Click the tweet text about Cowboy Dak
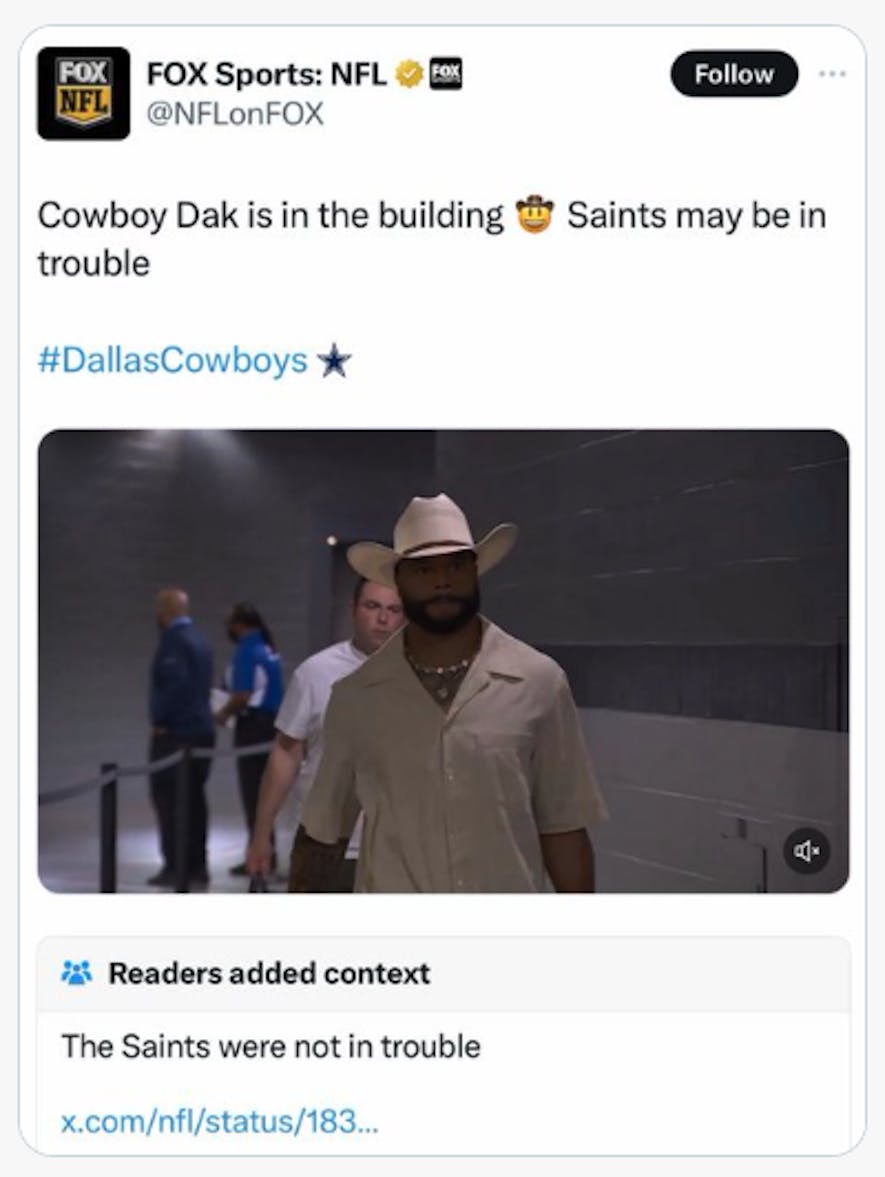This screenshot has width=885, height=1177. 432,239
